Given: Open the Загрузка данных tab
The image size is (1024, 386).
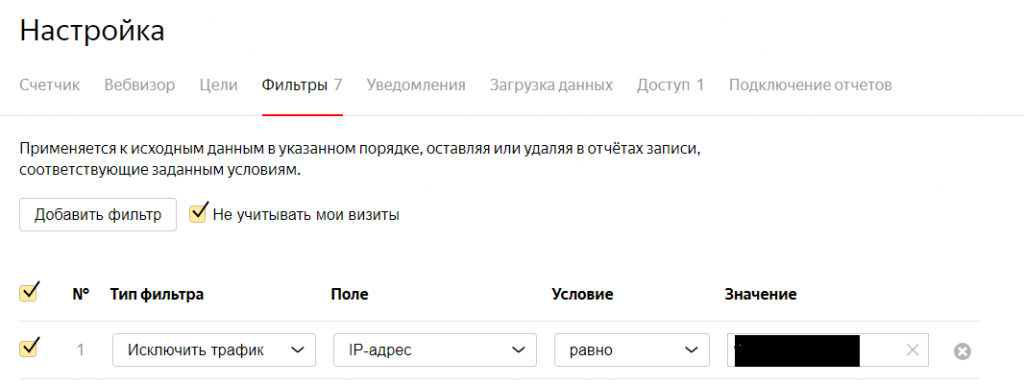Looking at the screenshot, I should coord(551,85).
